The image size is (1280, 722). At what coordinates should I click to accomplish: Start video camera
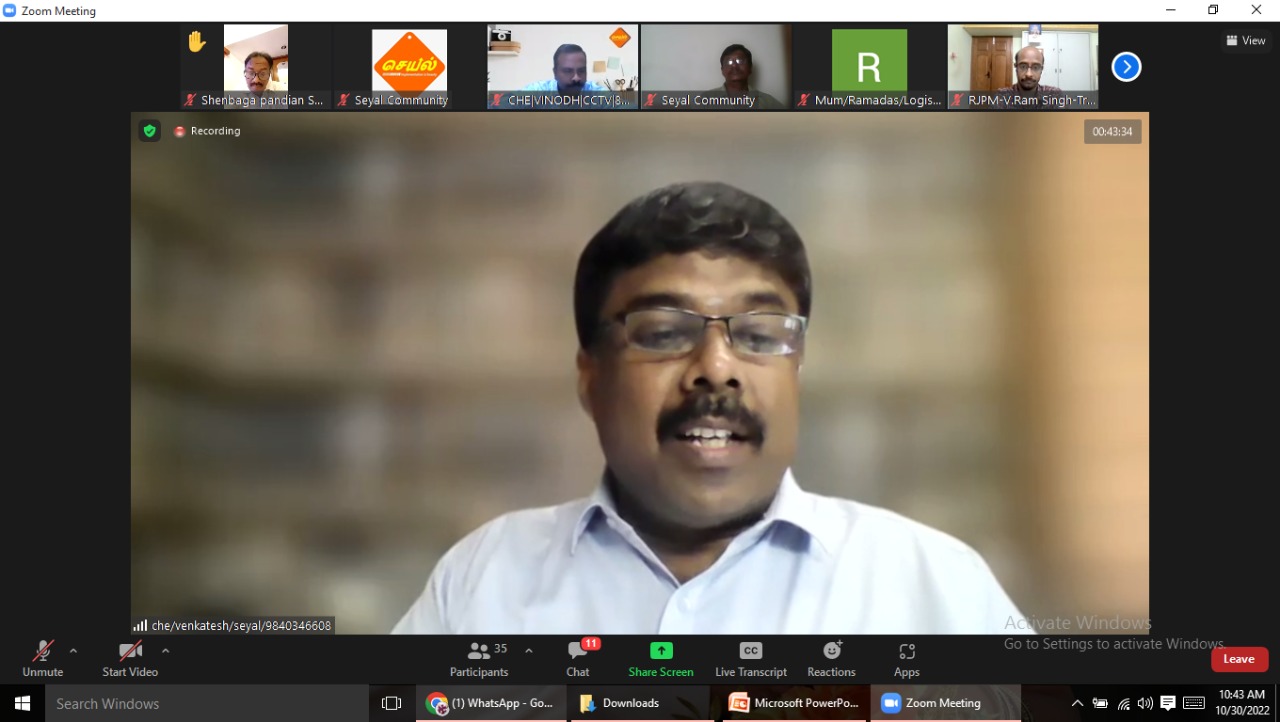pyautogui.click(x=130, y=660)
